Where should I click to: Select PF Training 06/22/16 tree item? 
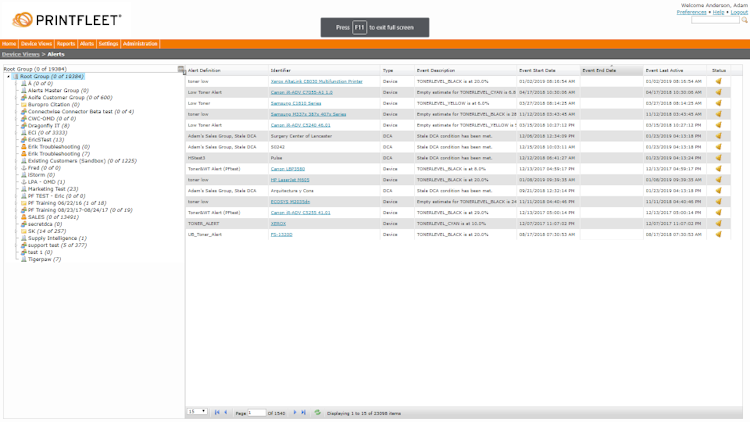[67, 203]
